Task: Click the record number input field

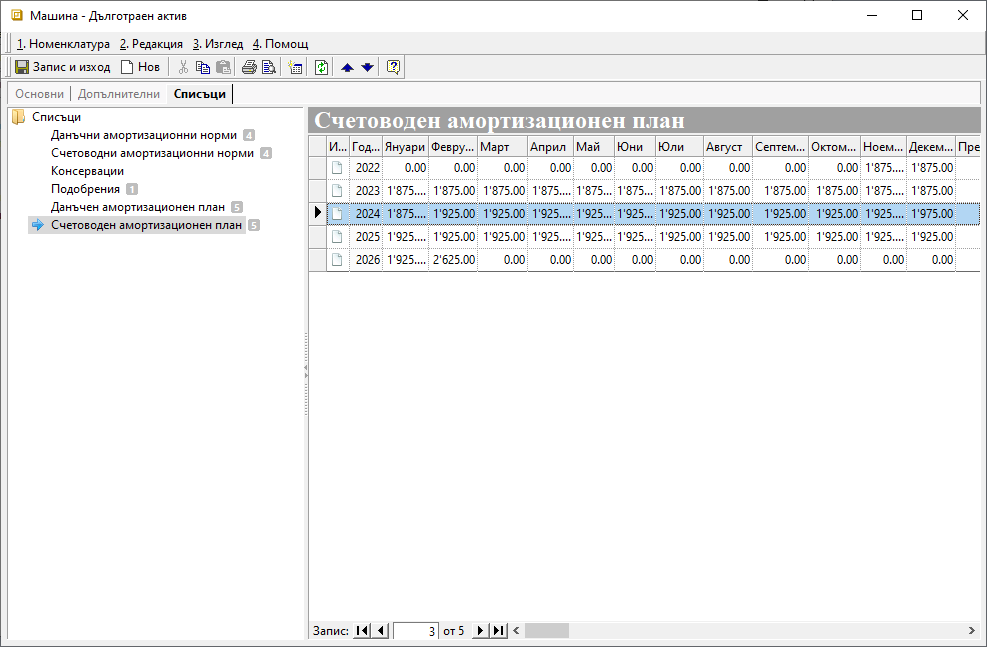Action: coord(416,631)
